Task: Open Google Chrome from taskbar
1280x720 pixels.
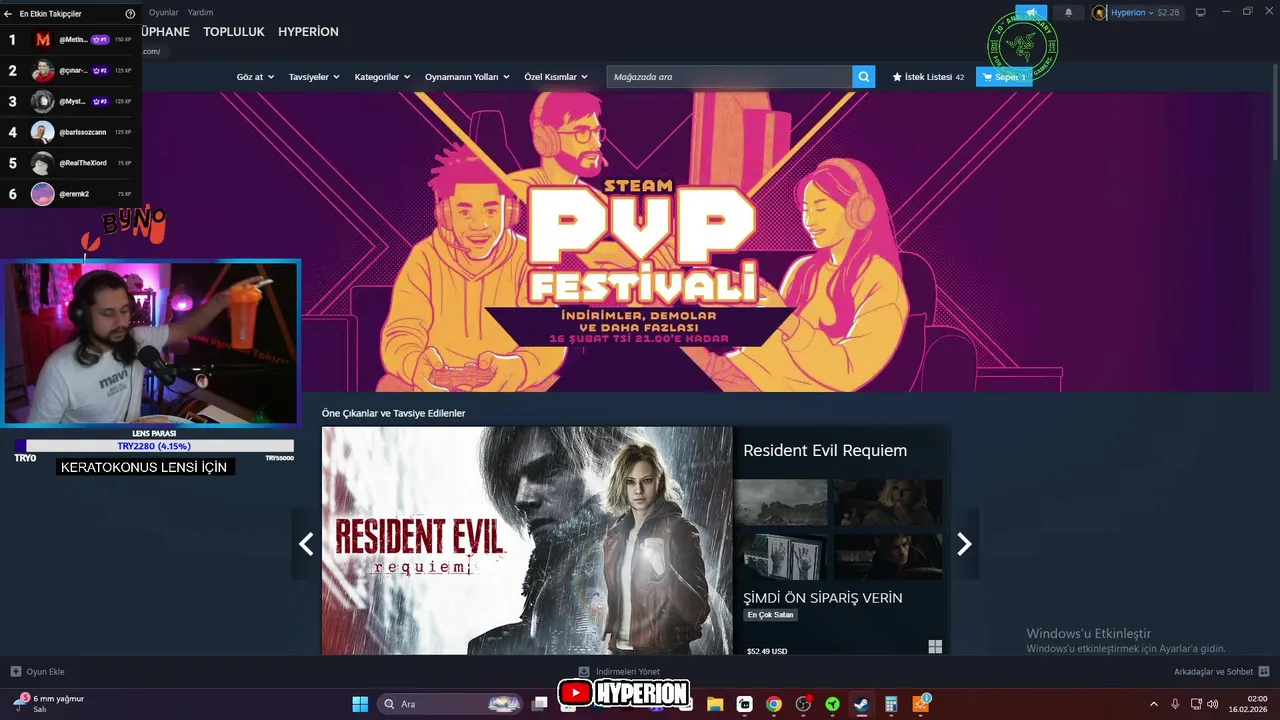Action: pos(773,704)
